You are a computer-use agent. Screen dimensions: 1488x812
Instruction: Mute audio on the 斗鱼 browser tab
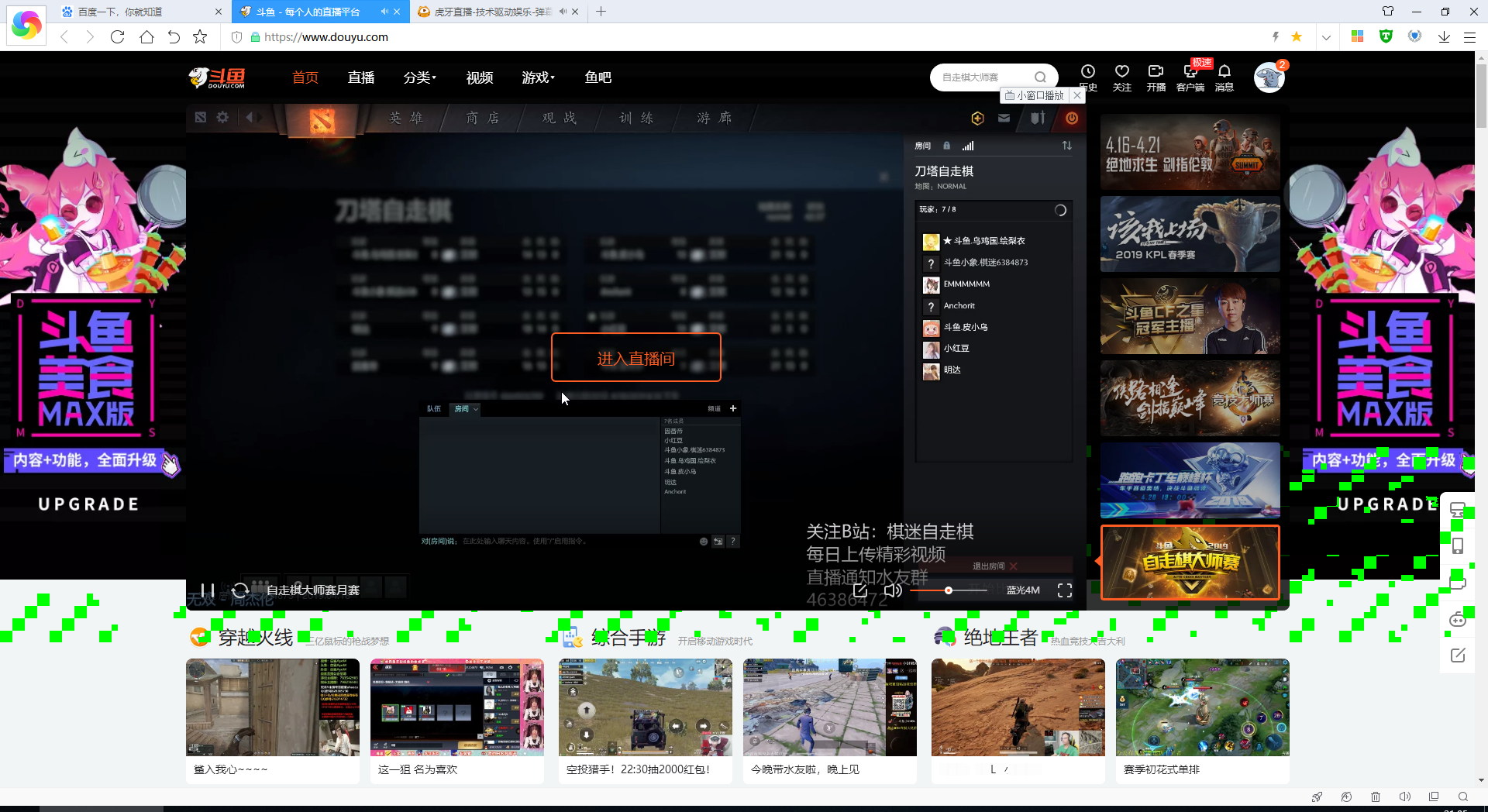pyautogui.click(x=384, y=12)
